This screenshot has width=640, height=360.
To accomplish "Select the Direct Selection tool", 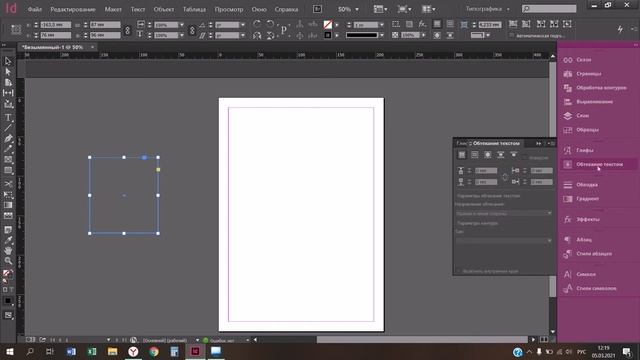I will (x=8, y=72).
